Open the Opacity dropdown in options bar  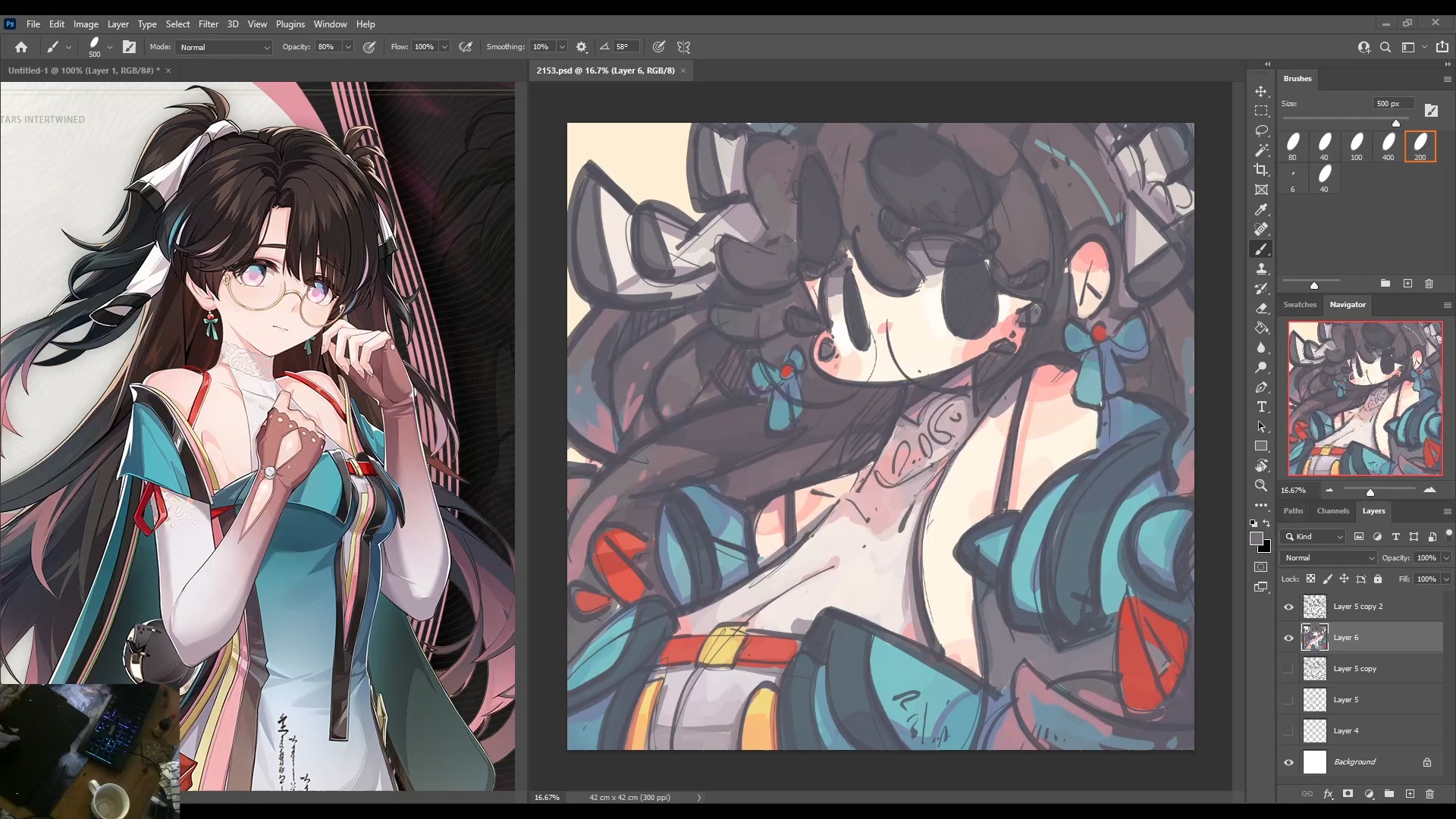click(x=348, y=47)
